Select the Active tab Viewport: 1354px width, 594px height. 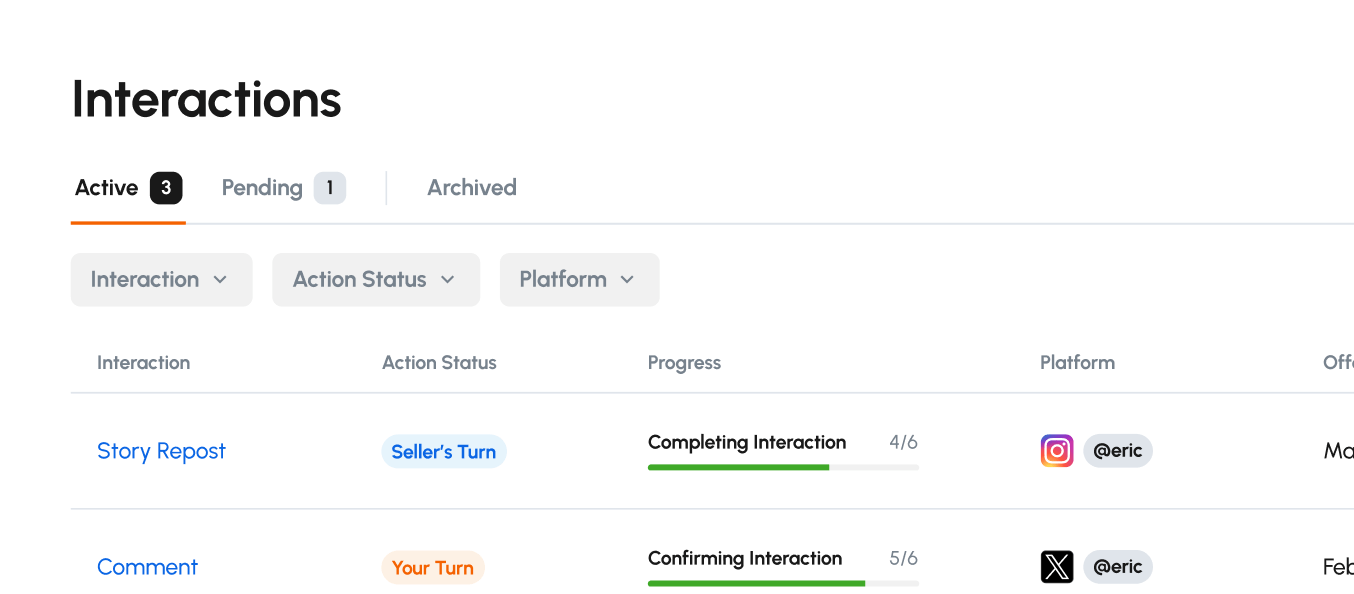(107, 188)
